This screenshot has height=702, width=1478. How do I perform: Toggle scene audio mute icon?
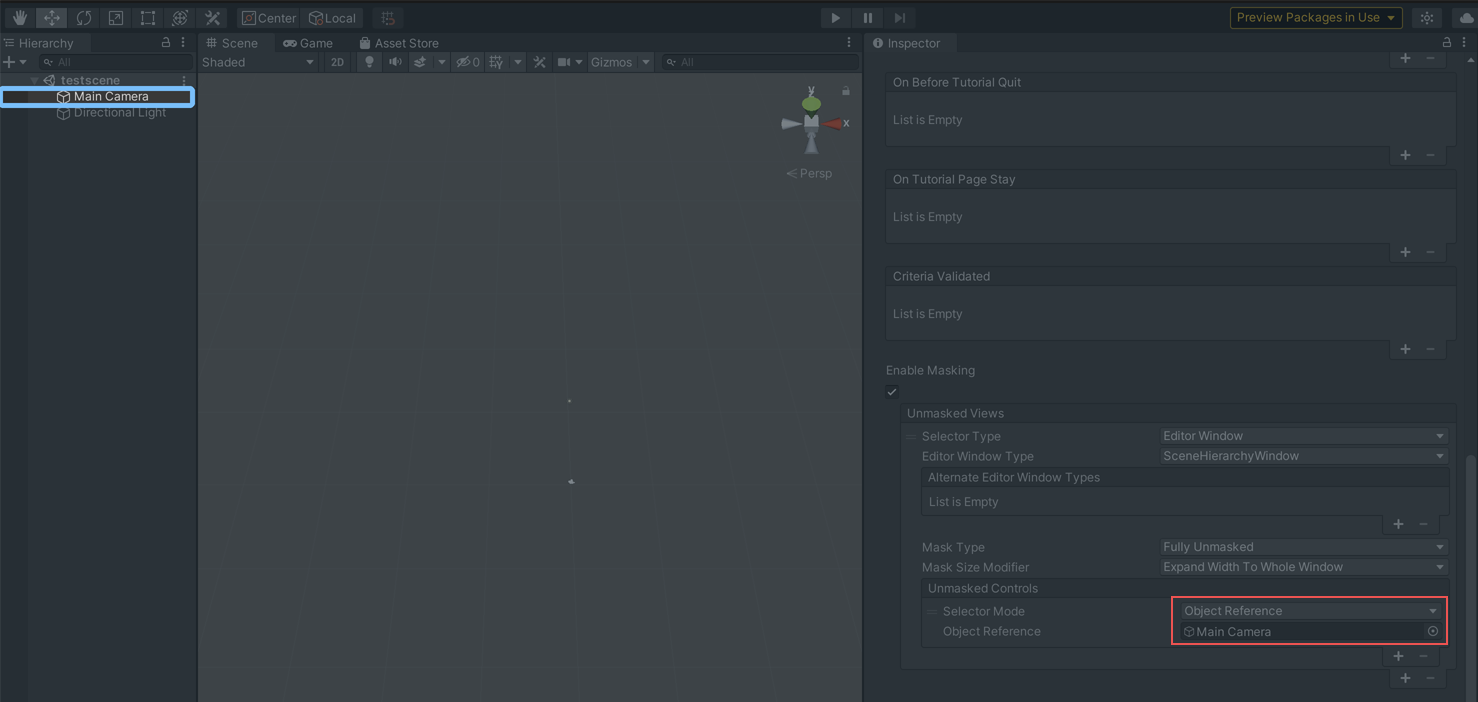[395, 62]
